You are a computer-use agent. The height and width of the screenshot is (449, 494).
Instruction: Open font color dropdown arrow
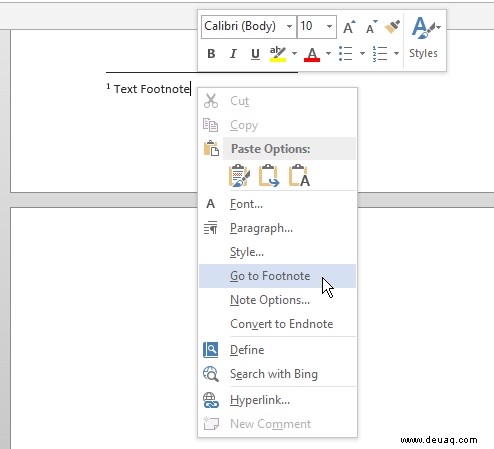328,53
